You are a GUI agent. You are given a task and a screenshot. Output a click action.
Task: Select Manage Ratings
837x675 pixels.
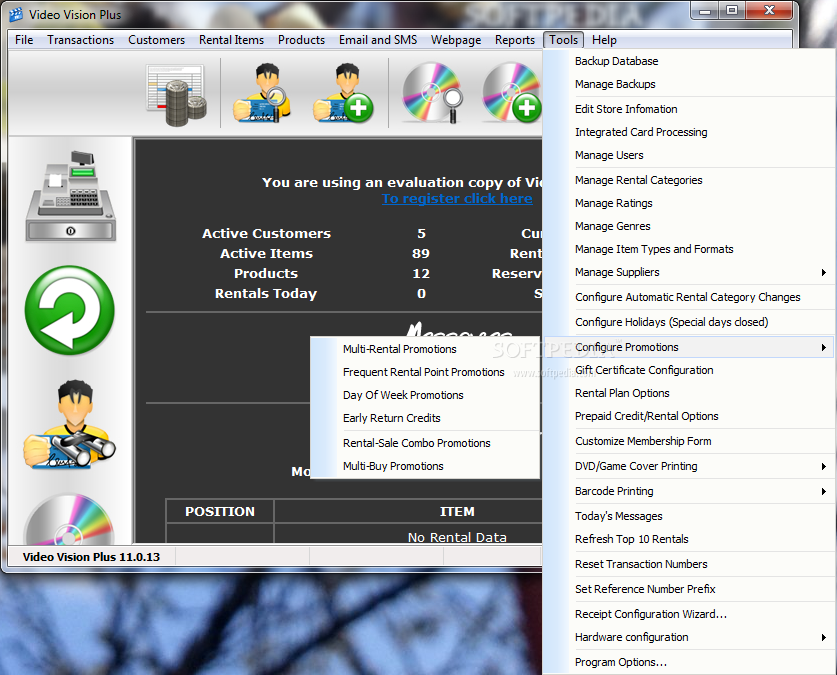(x=689, y=203)
